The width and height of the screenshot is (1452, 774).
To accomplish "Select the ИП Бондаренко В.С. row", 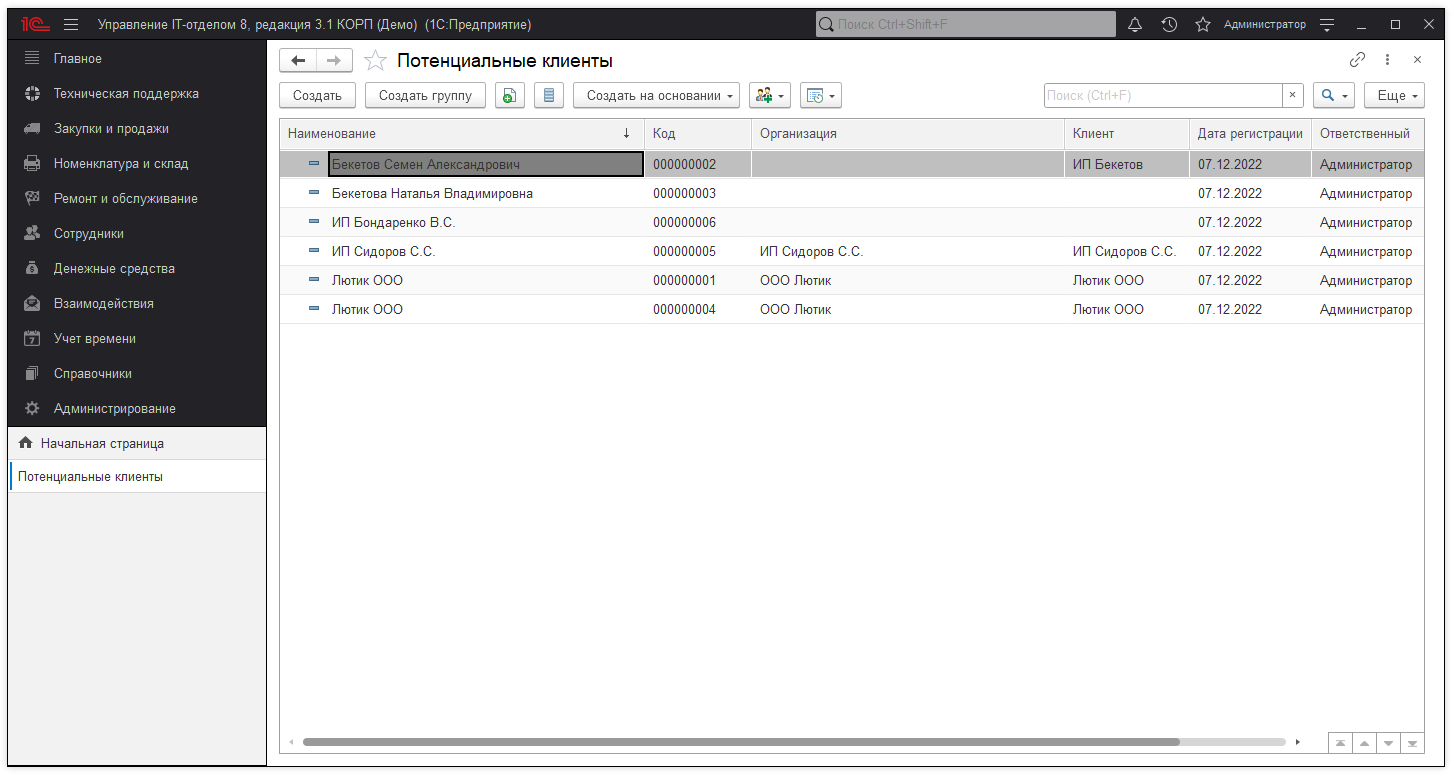I will click(x=393, y=222).
